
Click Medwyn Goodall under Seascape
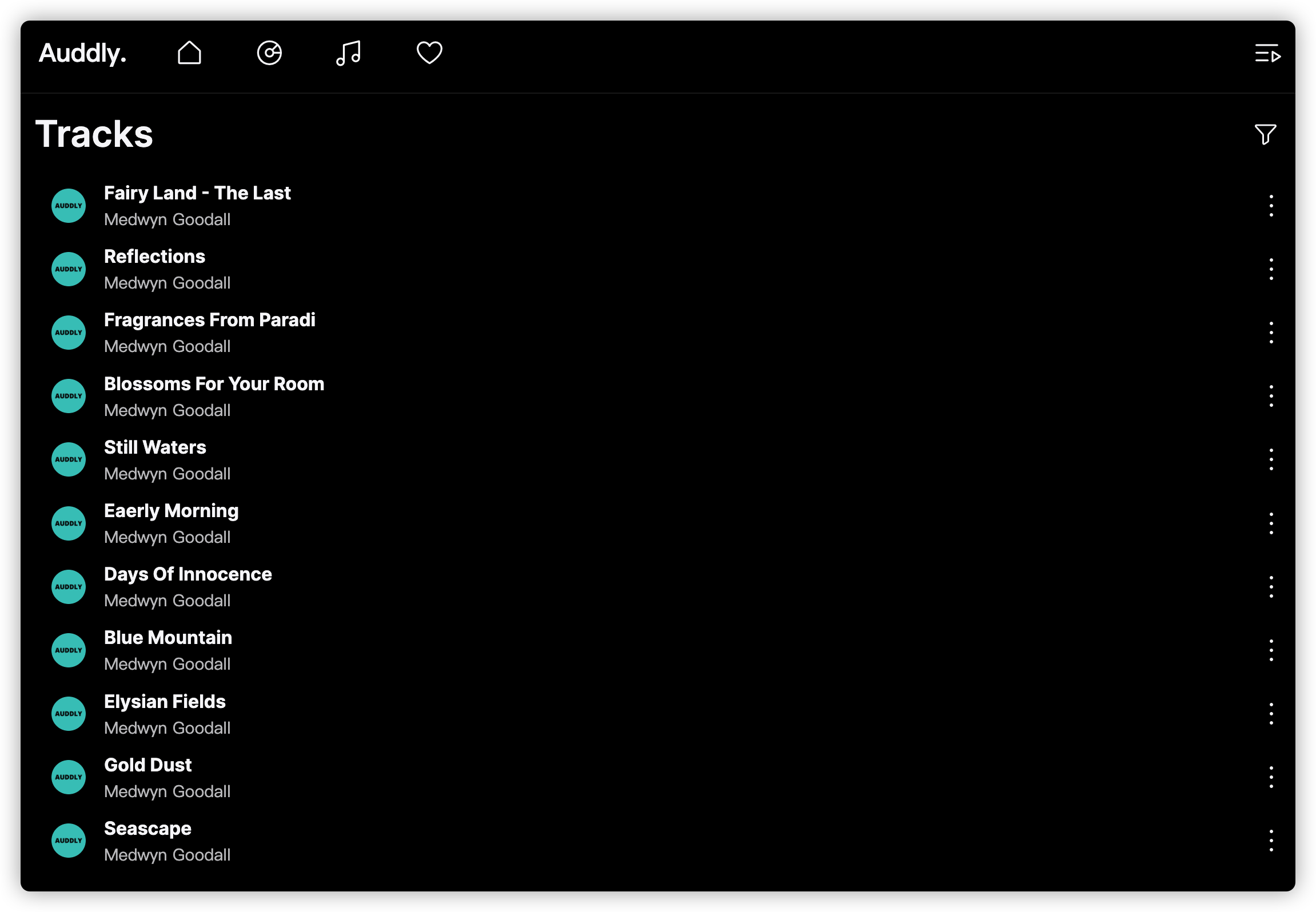coord(167,855)
